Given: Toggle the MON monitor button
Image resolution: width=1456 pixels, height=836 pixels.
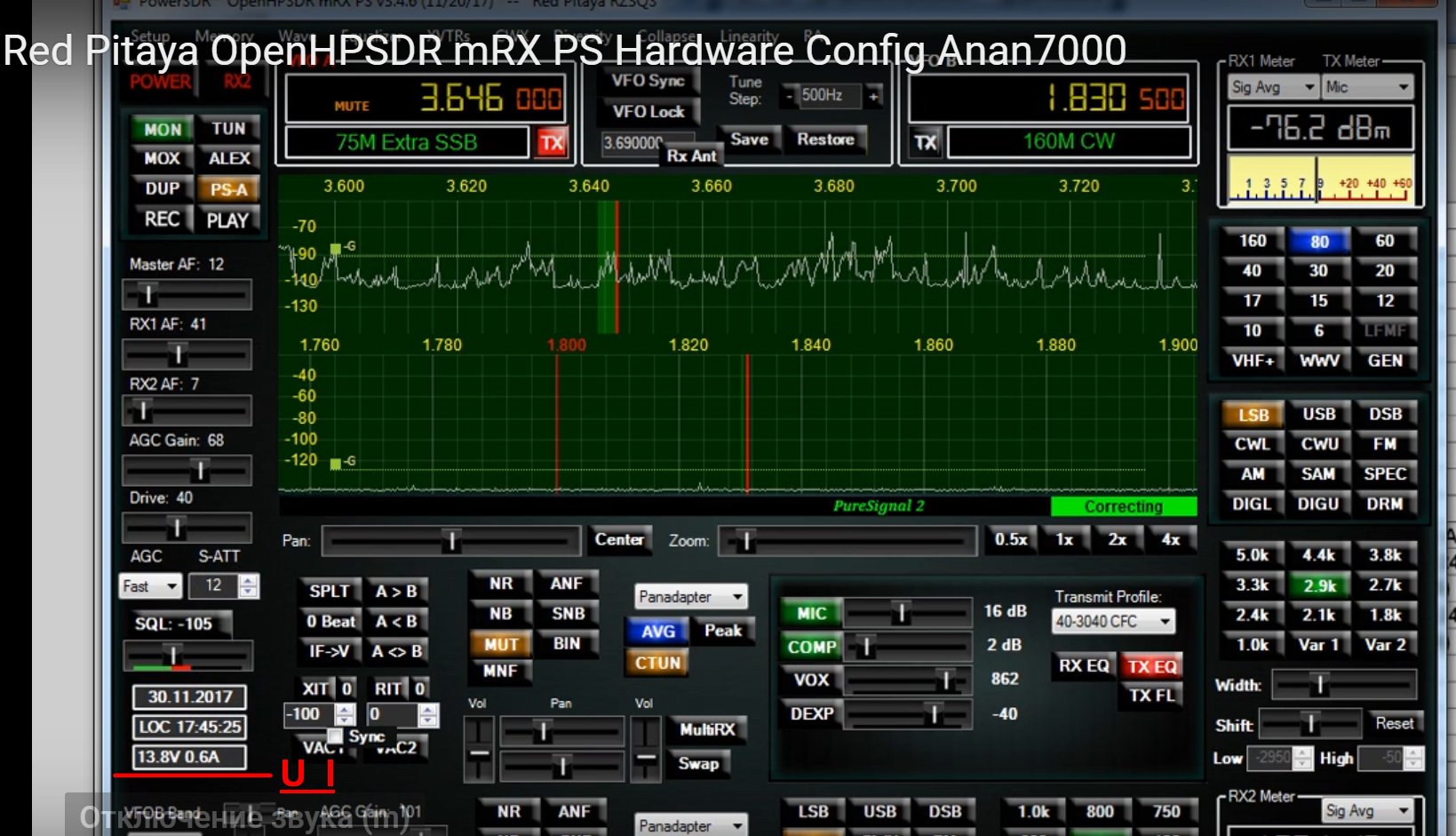Looking at the screenshot, I should tap(162, 130).
